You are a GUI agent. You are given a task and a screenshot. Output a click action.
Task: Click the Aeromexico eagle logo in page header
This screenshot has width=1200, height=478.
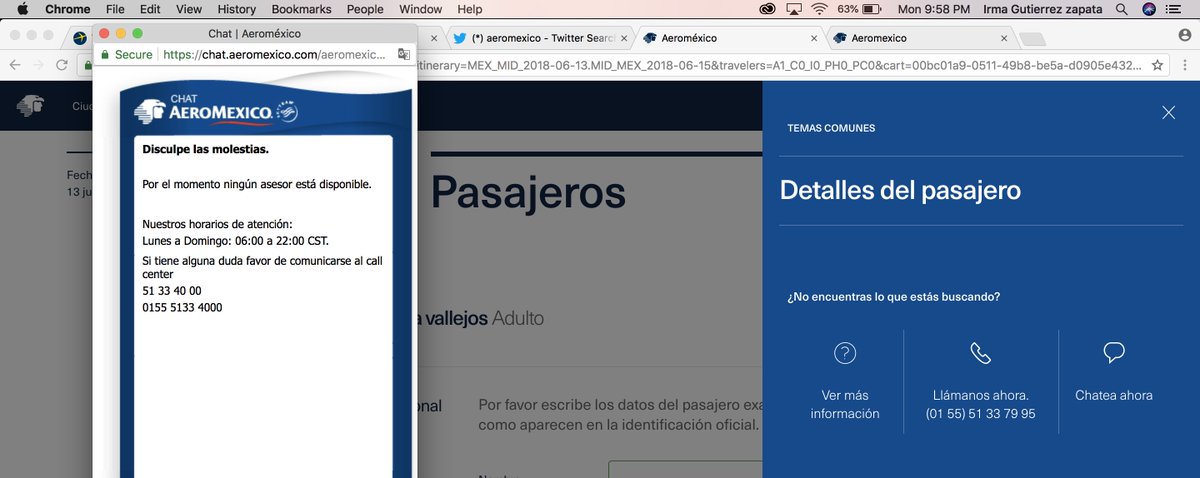point(33,106)
